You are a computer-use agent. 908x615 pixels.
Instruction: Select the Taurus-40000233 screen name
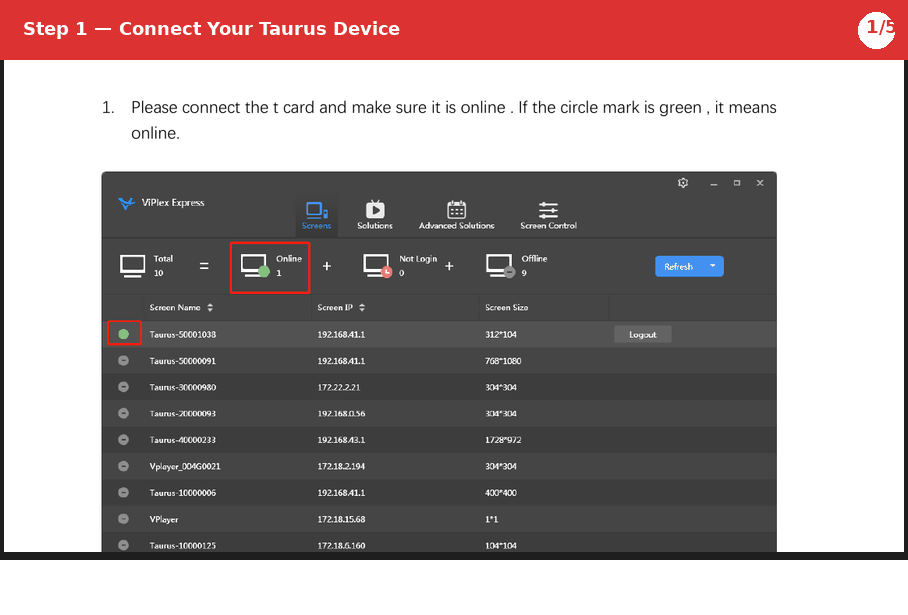coord(182,440)
